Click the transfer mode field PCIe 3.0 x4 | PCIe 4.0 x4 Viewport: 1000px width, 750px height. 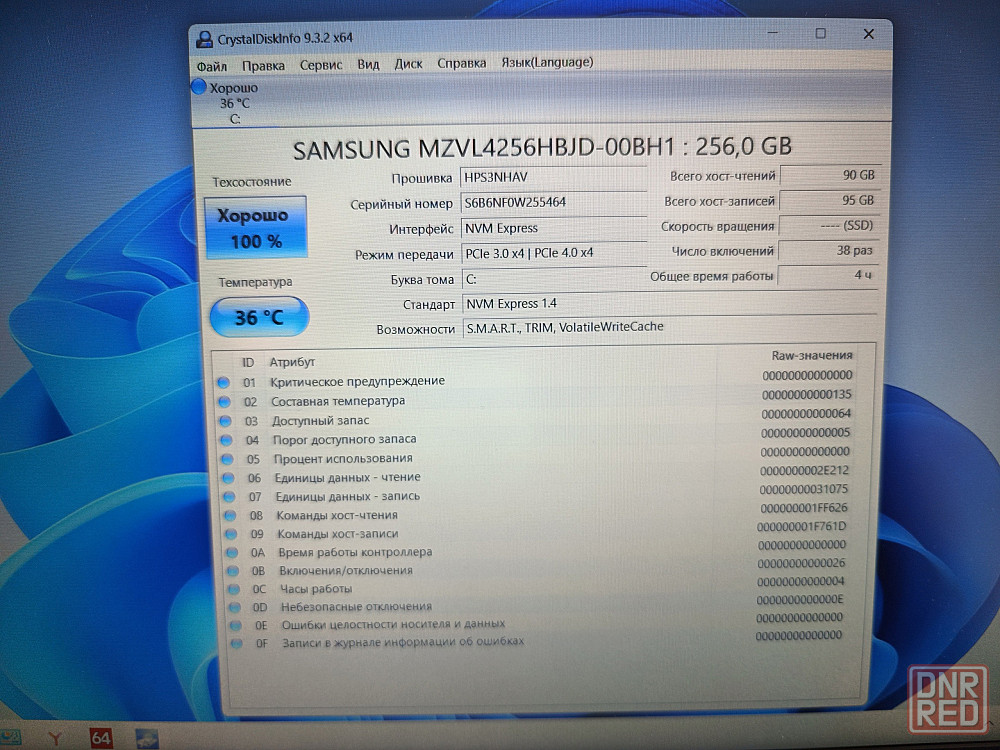[554, 253]
